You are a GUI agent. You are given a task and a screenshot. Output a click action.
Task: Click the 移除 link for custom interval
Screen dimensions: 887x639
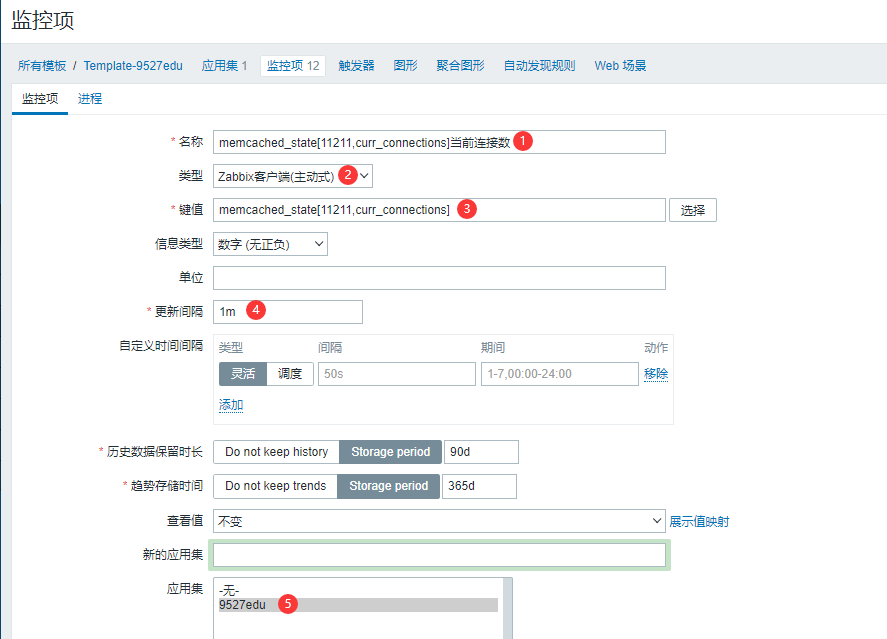pyautogui.click(x=656, y=374)
